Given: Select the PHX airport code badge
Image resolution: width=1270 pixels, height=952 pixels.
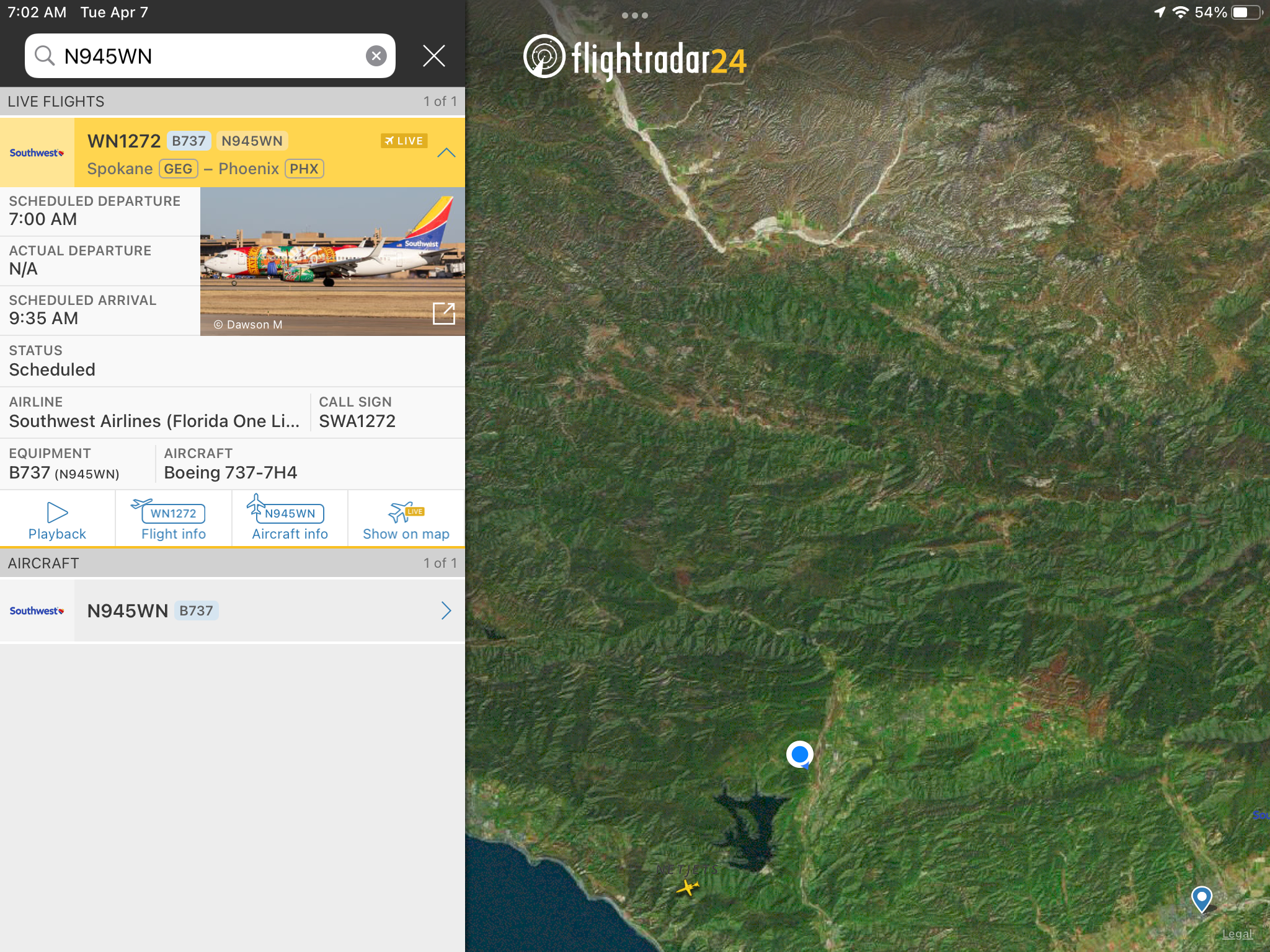Looking at the screenshot, I should point(304,169).
